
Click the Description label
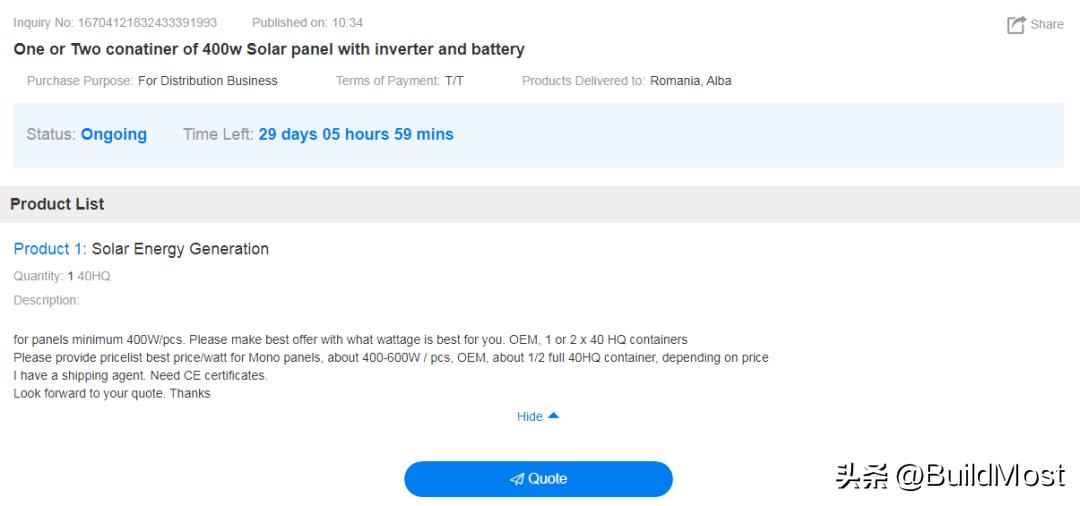[46, 300]
